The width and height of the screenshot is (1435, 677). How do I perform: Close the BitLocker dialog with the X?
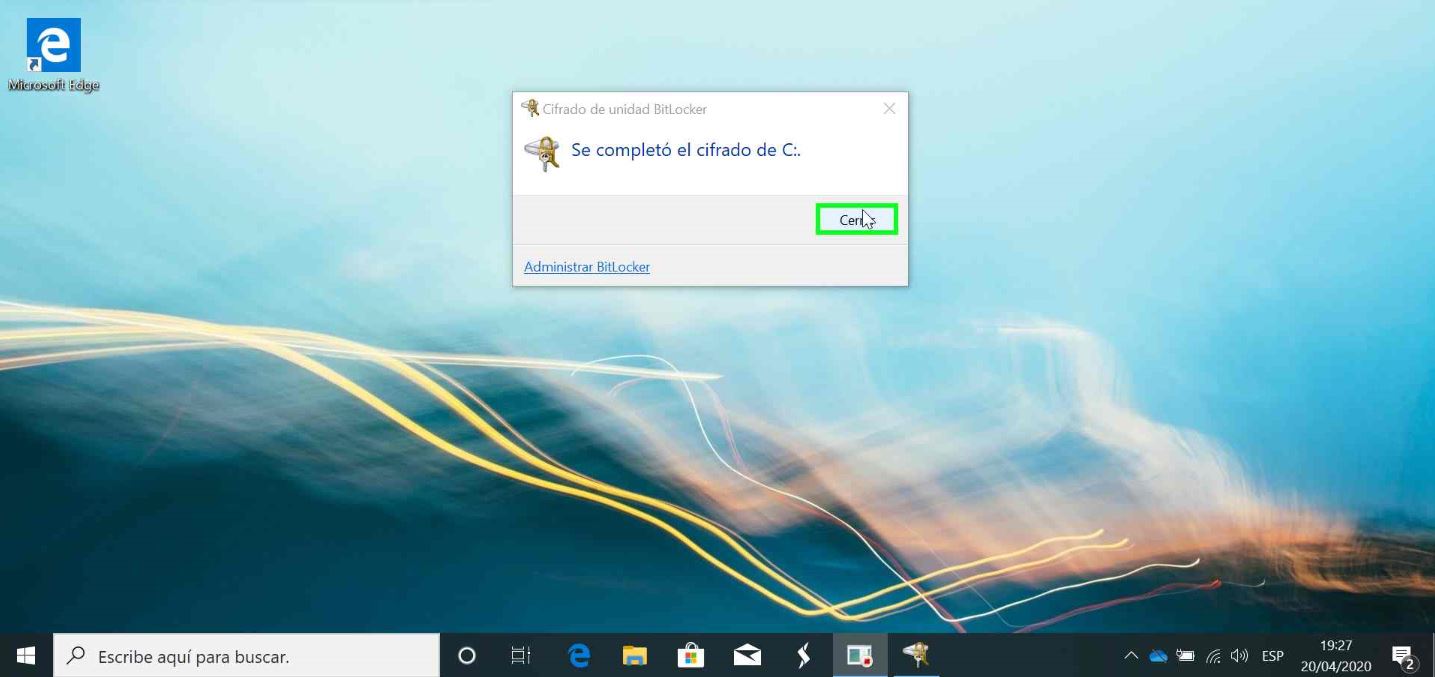pyautogui.click(x=889, y=109)
